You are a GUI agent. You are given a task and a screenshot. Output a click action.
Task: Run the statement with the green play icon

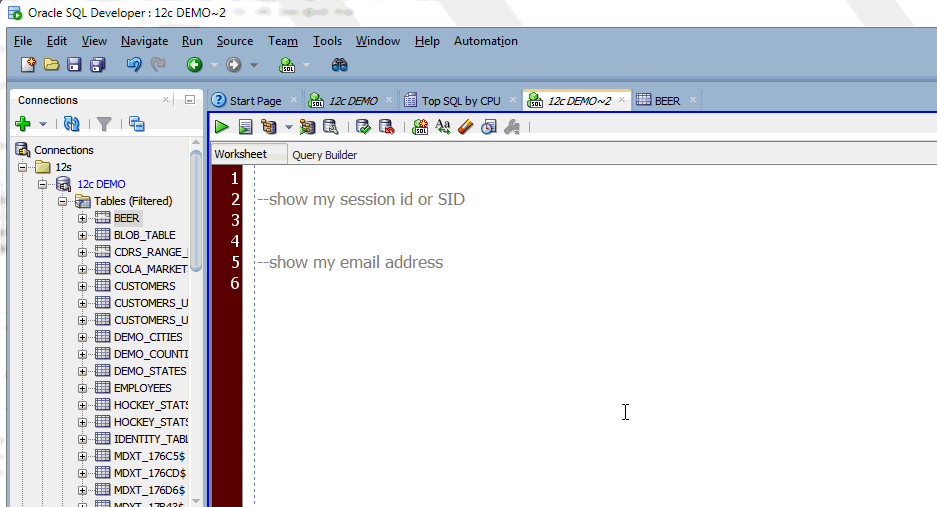coord(222,127)
